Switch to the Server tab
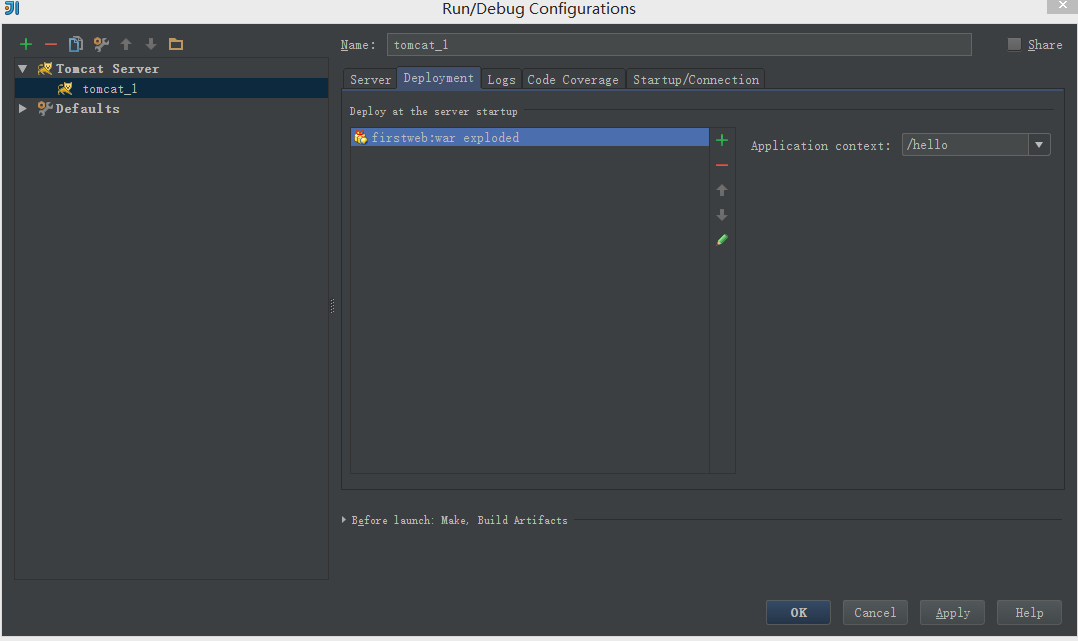Viewport: 1078px width, 641px height. [371, 80]
